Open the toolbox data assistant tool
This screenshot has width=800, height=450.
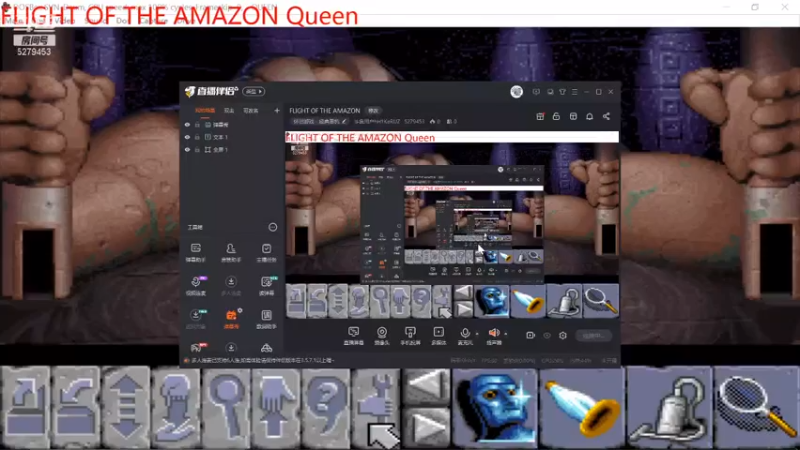[x=266, y=319]
